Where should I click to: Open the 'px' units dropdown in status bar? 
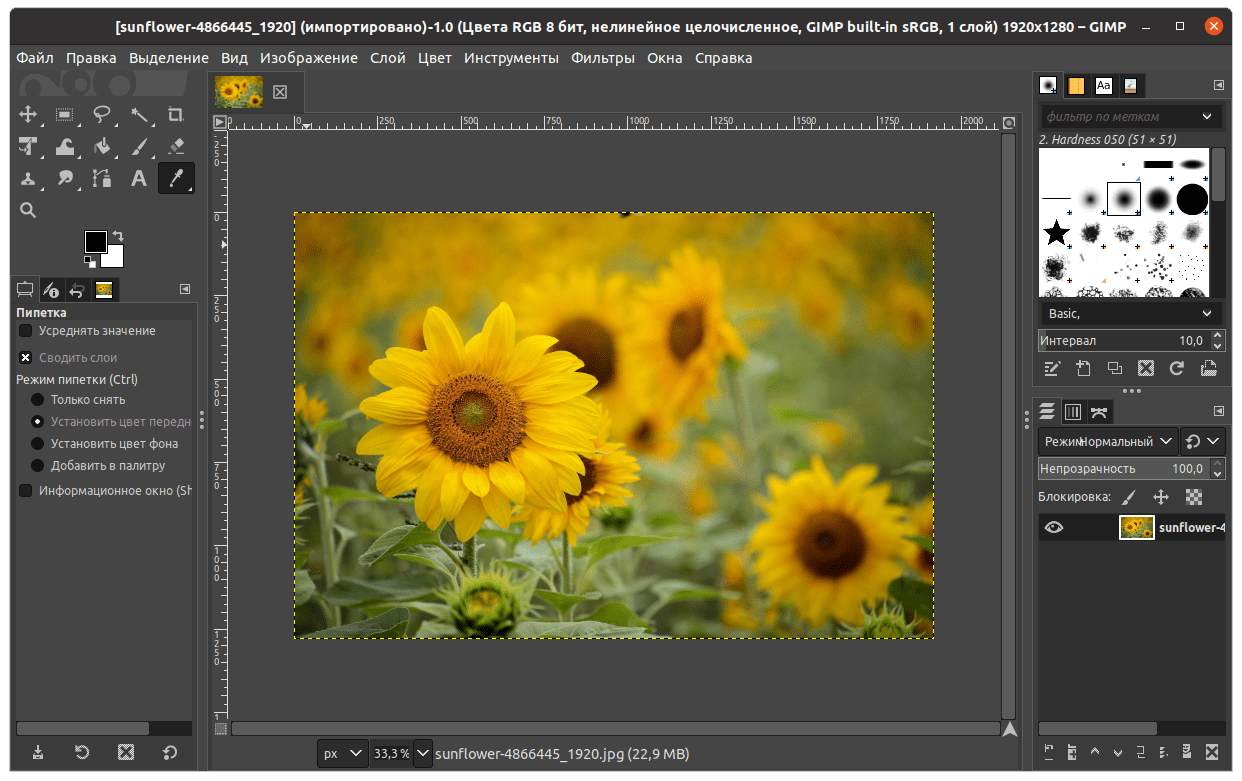pyautogui.click(x=343, y=753)
